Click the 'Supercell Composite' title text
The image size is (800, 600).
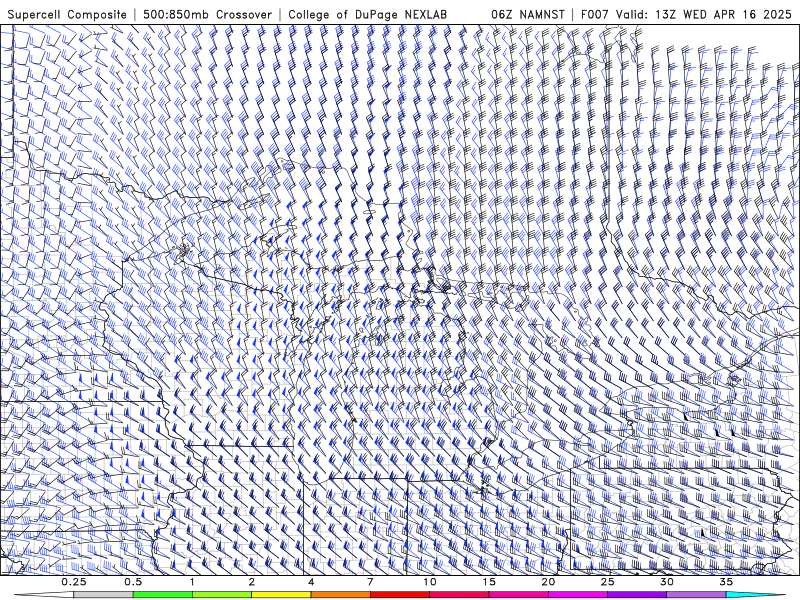click(x=67, y=14)
